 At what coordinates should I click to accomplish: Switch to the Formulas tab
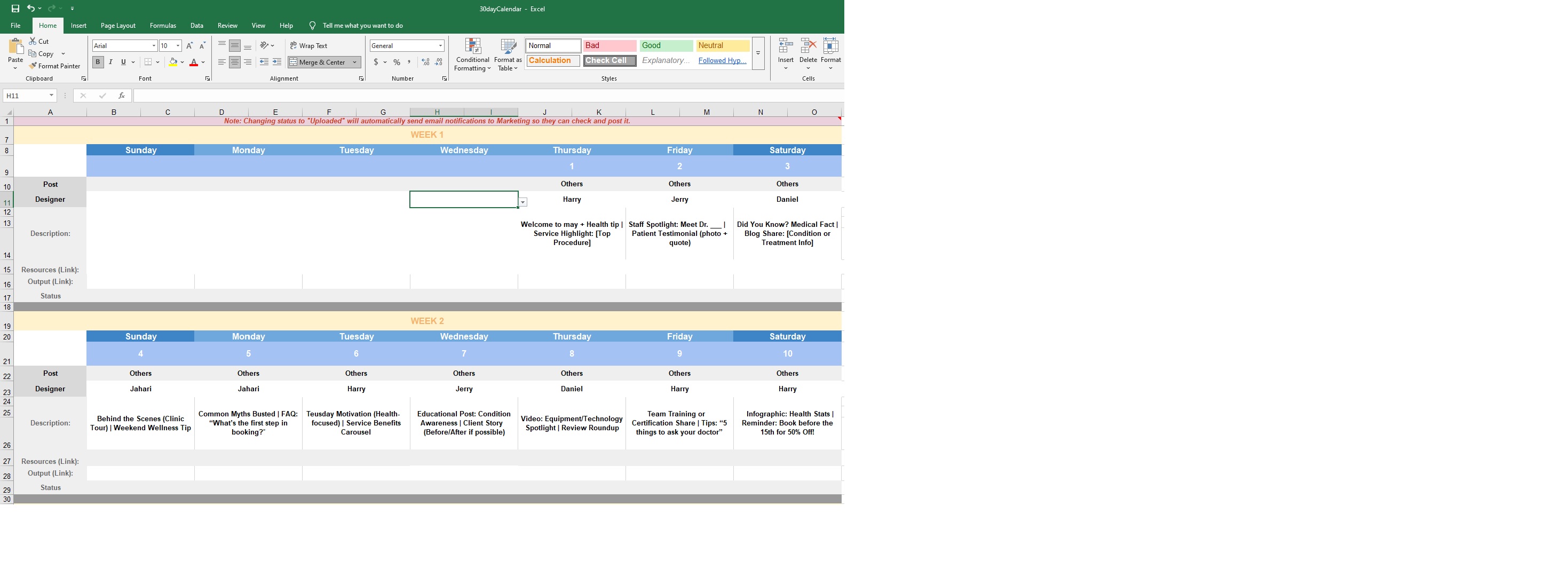pos(163,26)
